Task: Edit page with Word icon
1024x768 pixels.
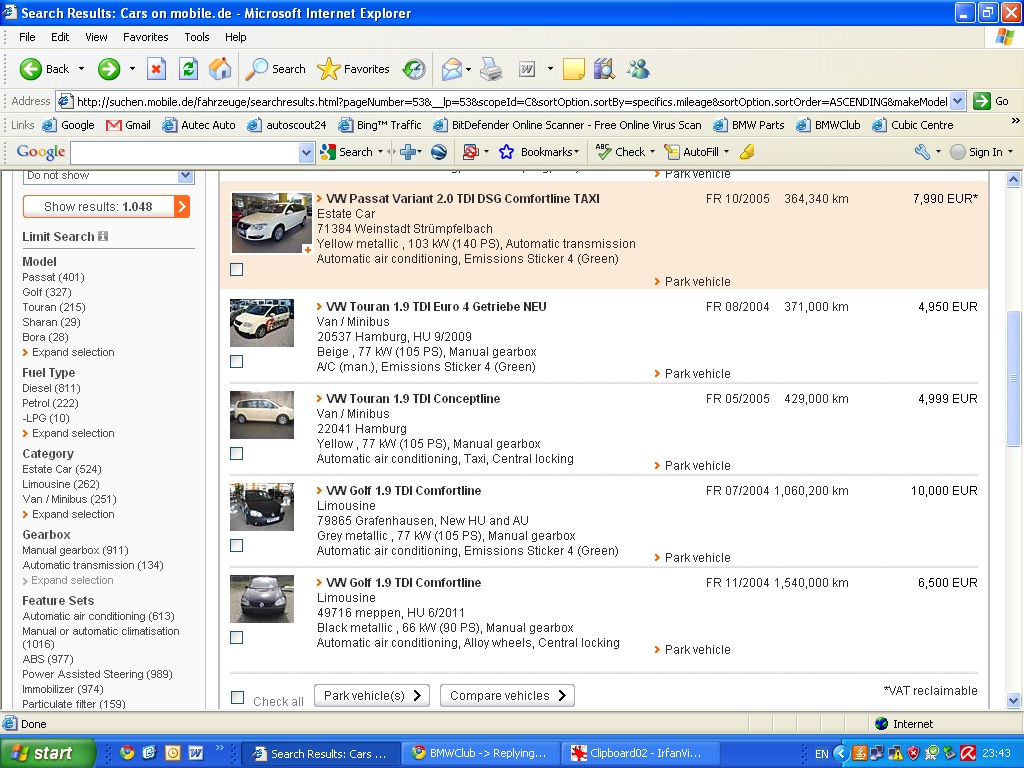Action: (527, 69)
